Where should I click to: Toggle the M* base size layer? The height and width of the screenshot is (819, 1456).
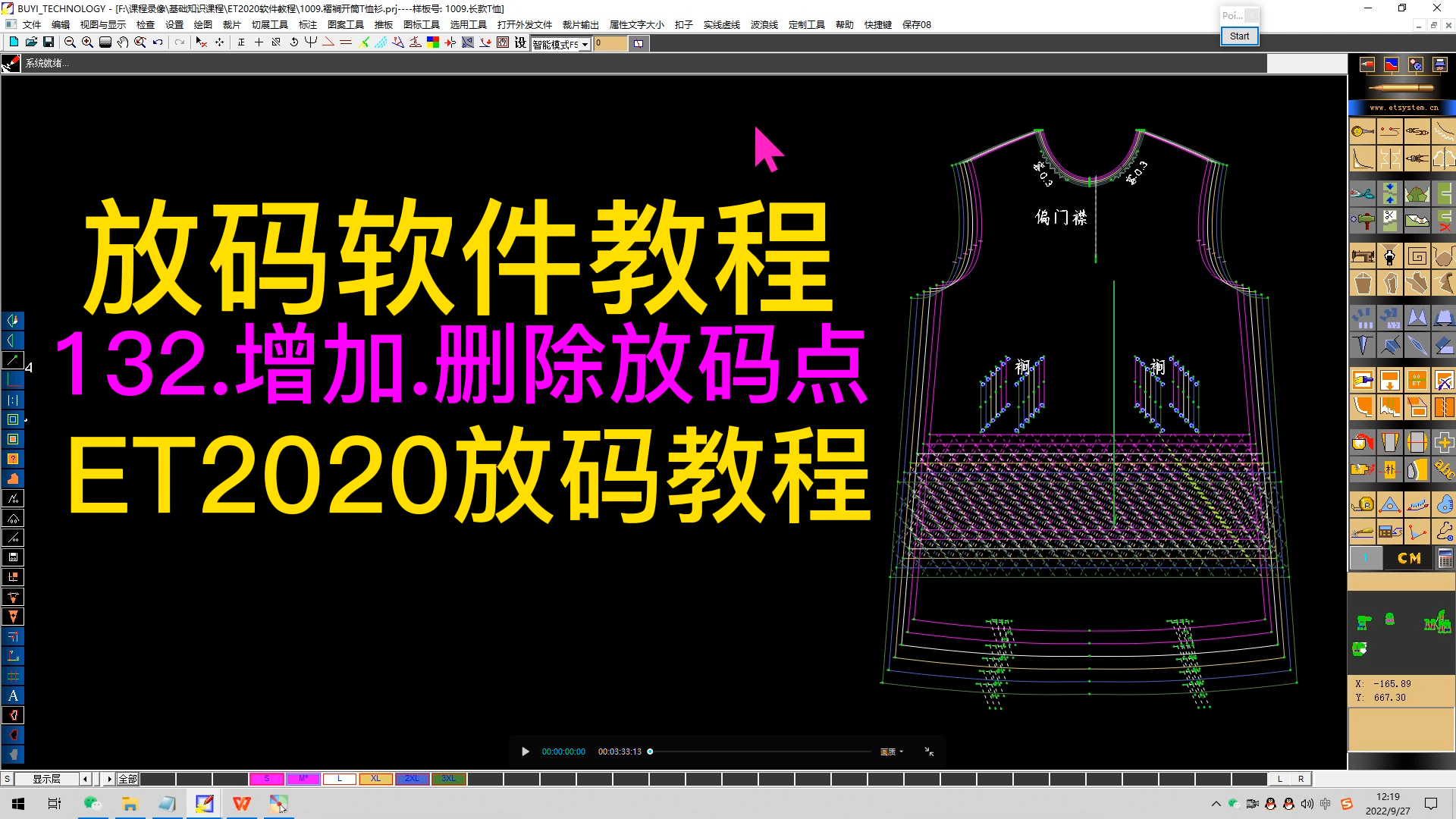303,779
